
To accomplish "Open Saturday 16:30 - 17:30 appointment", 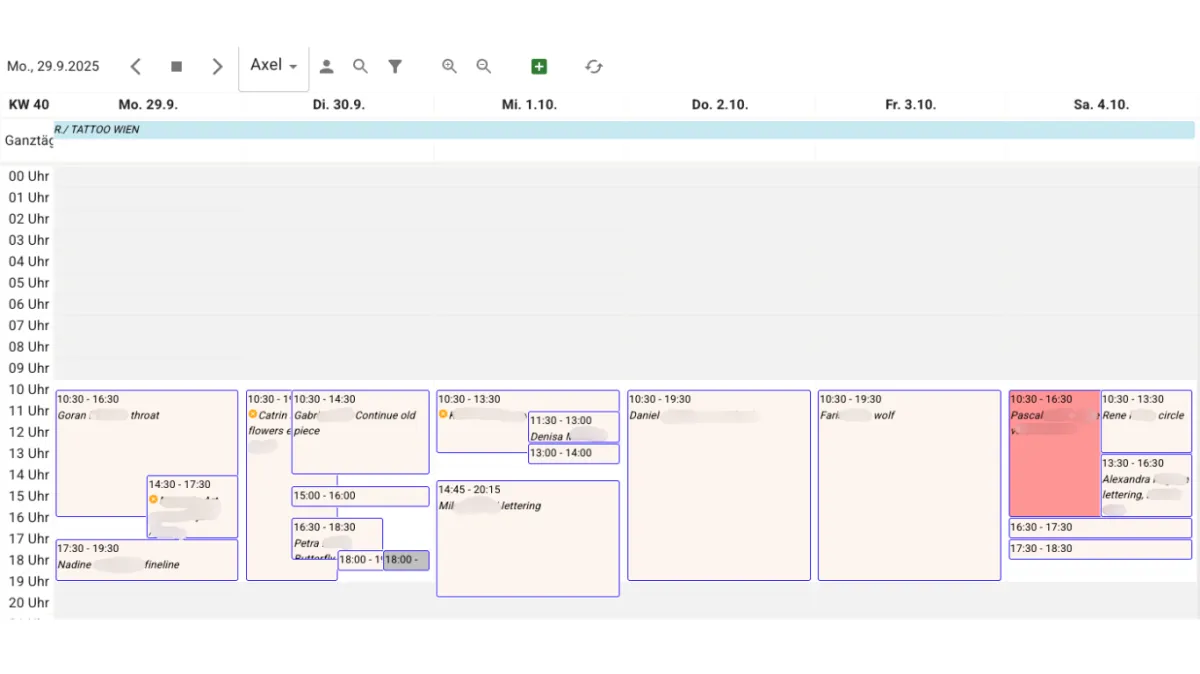I will click(1100, 528).
